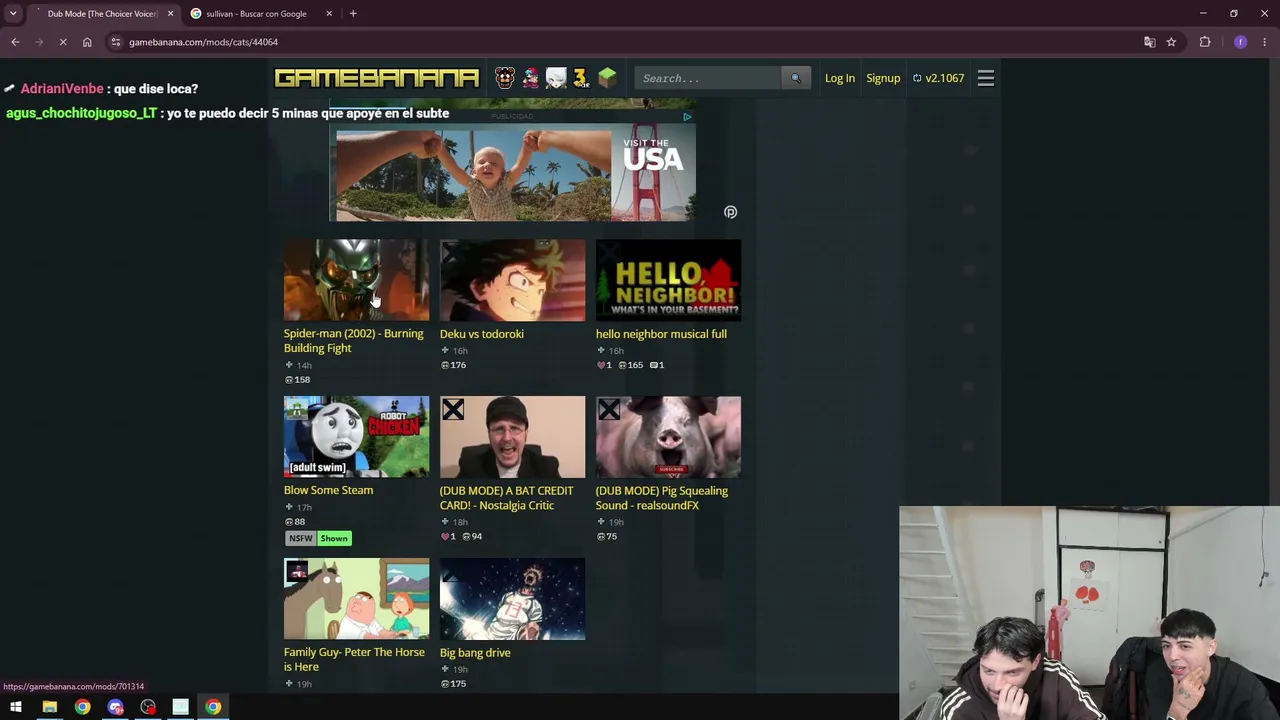Expand the tab search dropdown

point(13,13)
